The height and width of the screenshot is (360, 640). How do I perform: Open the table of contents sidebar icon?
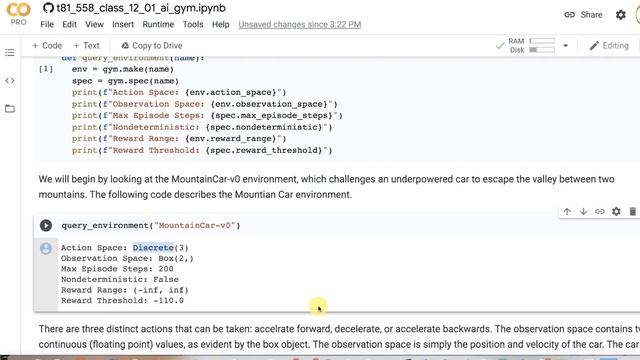pos(10,53)
